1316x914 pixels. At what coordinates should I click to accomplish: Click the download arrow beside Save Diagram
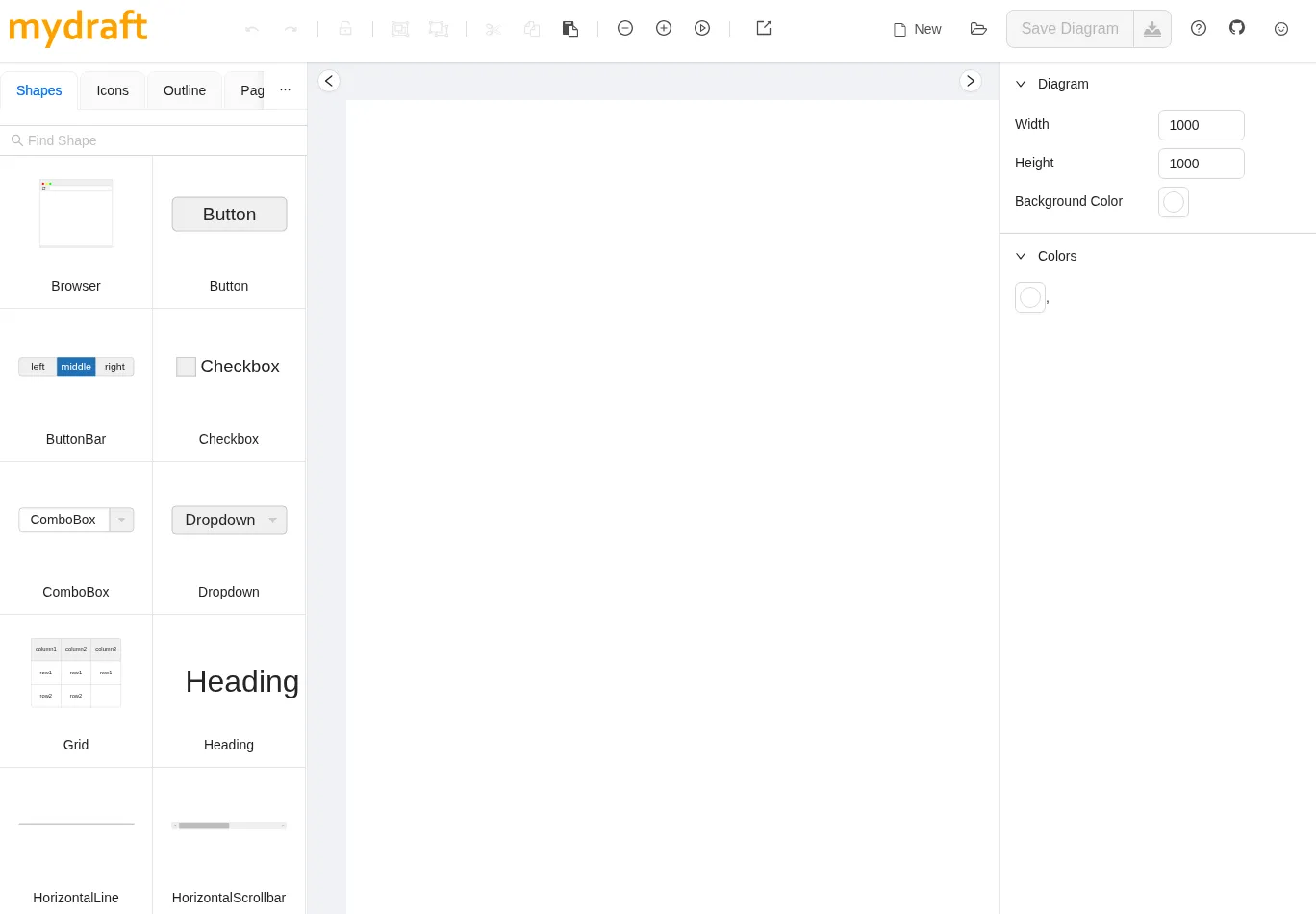(1152, 29)
